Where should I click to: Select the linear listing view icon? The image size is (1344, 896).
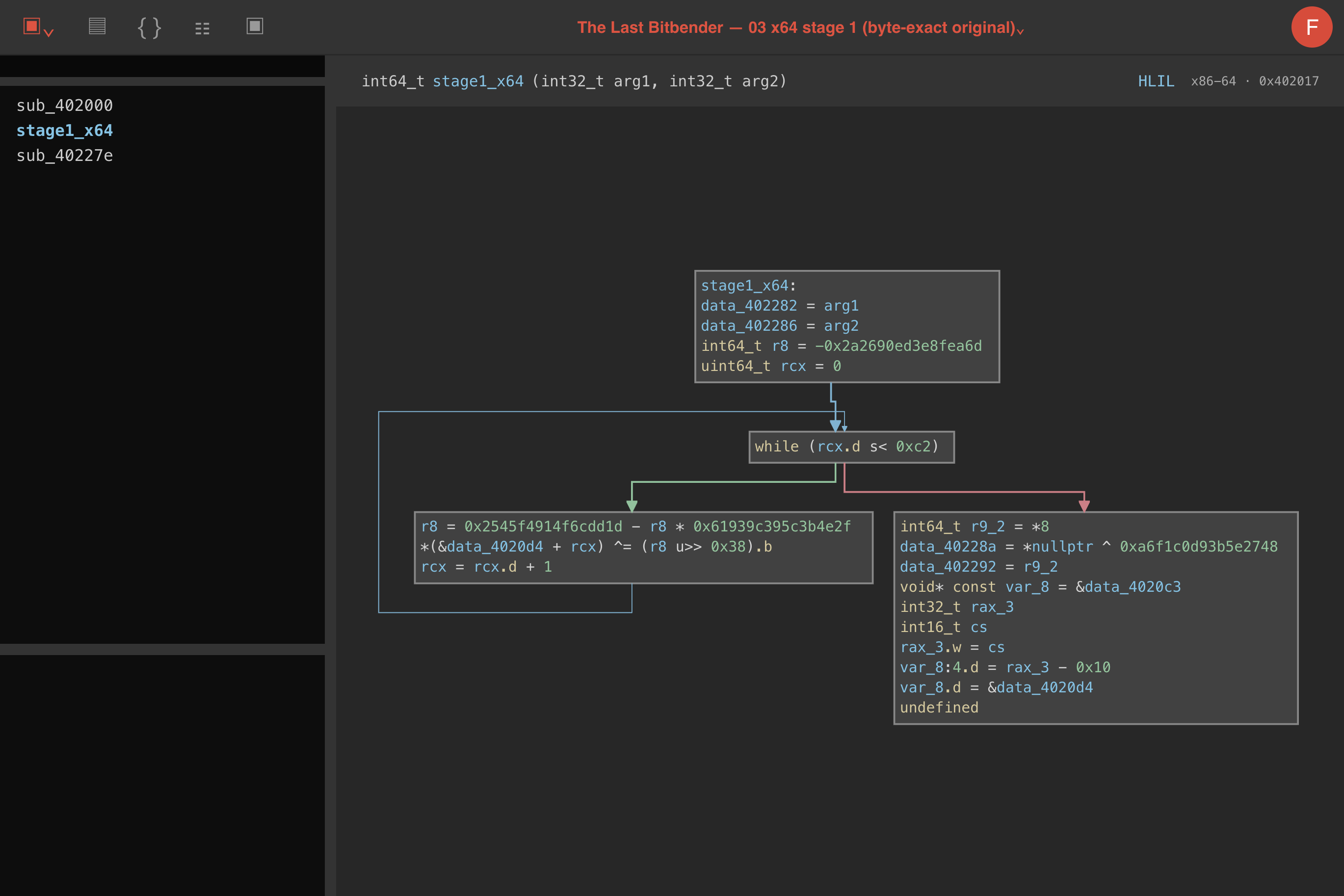[97, 26]
